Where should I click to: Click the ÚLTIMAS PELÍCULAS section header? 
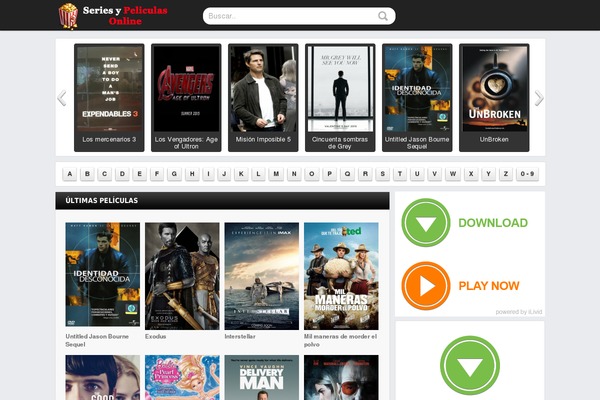pos(222,201)
